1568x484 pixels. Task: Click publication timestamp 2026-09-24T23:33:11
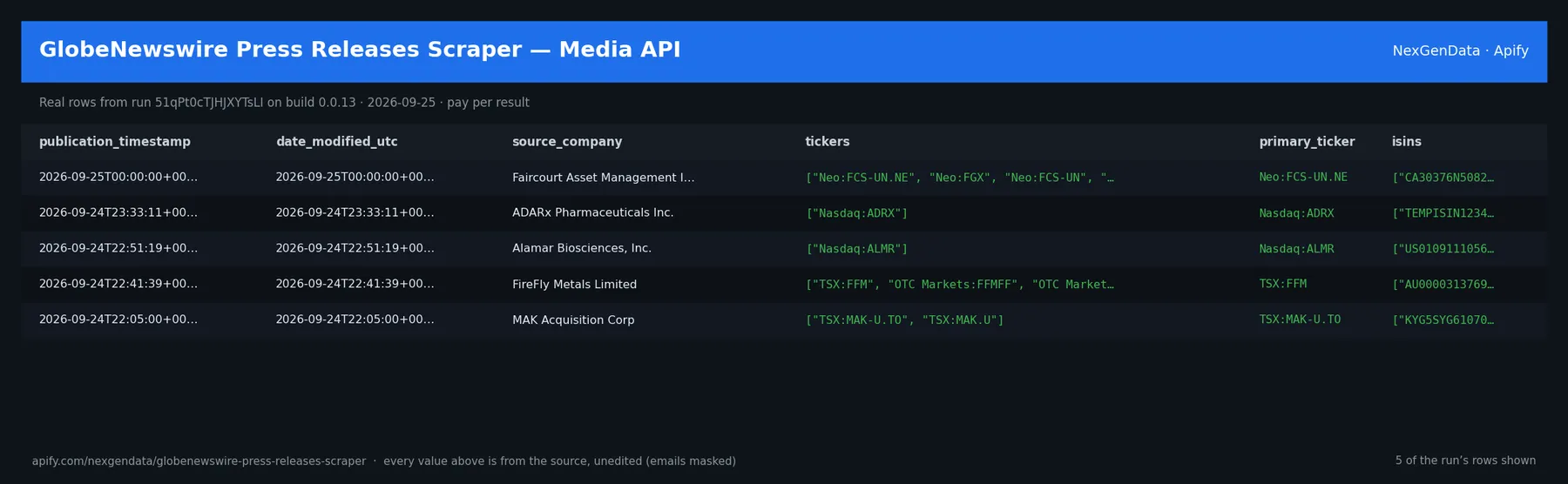pyautogui.click(x=118, y=213)
